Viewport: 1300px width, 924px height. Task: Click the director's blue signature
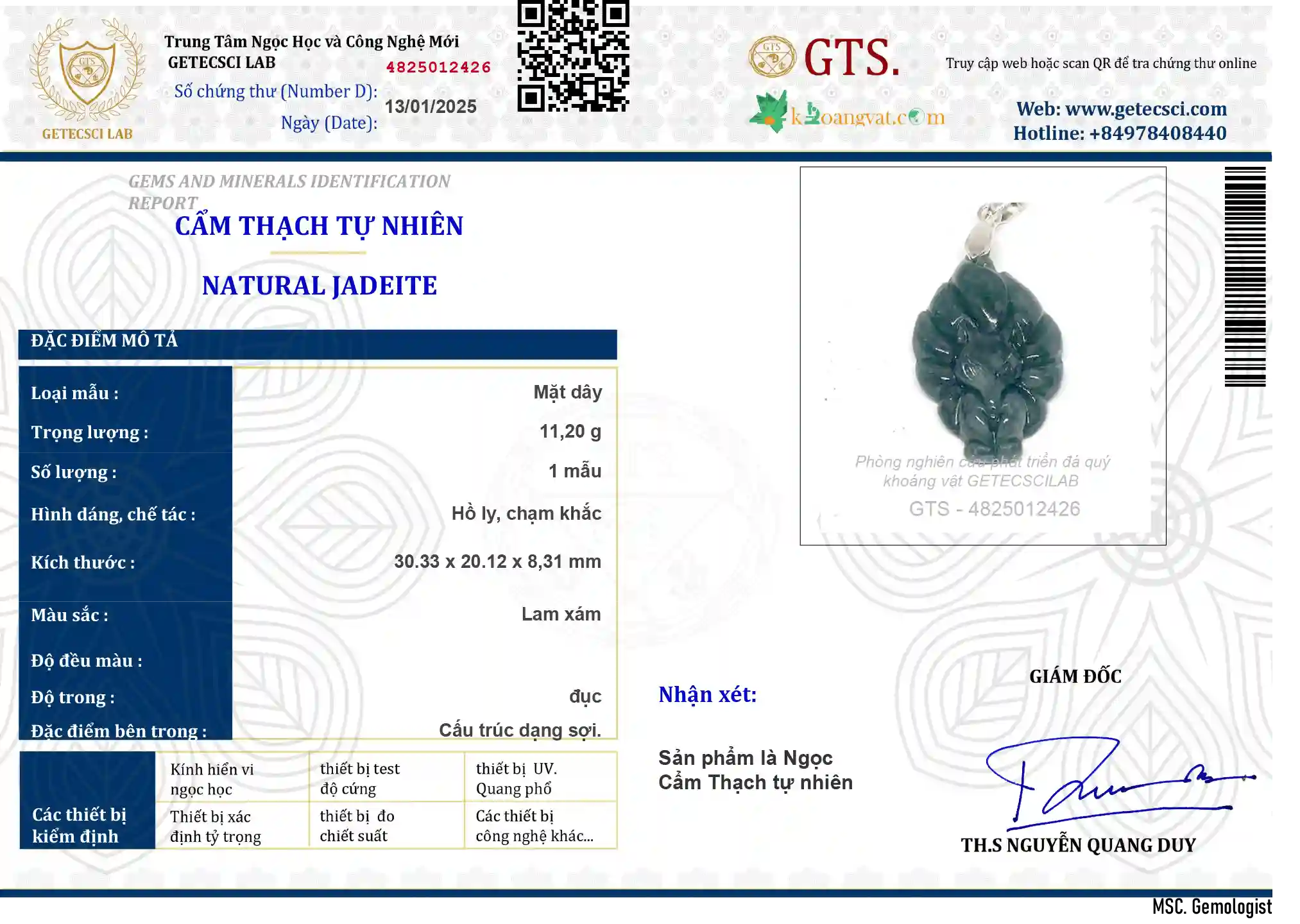(1120, 782)
